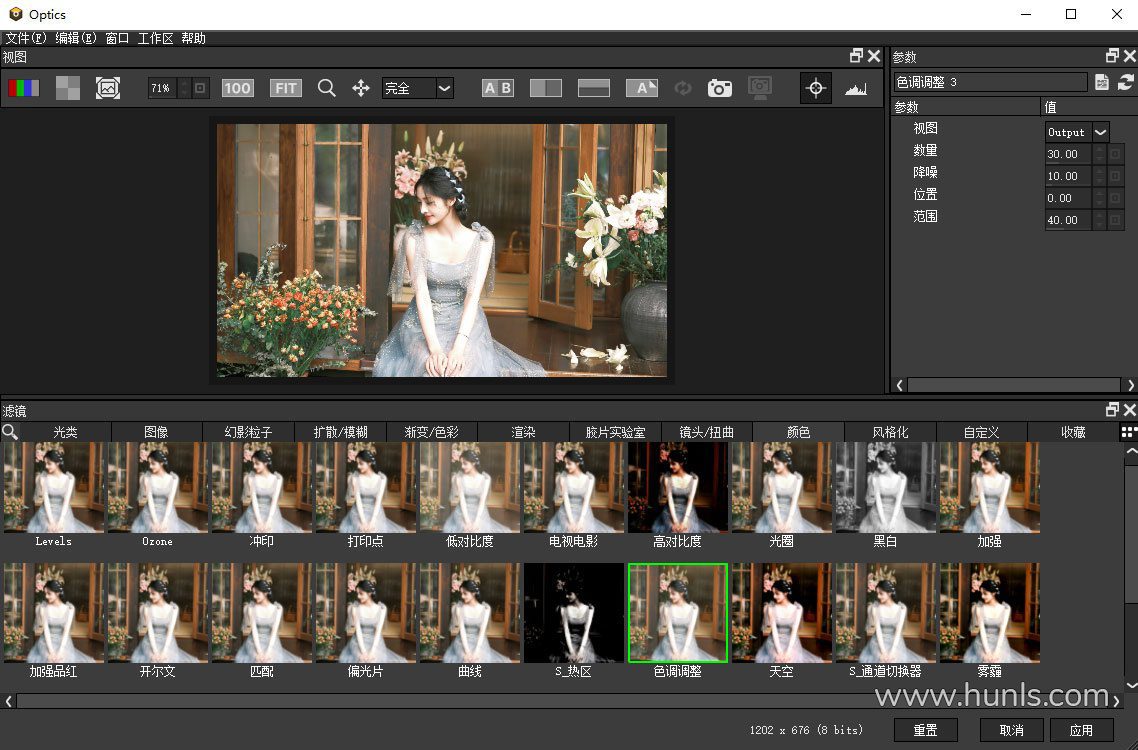Open the 文件 menu
The image size is (1138, 750).
click(x=26, y=38)
